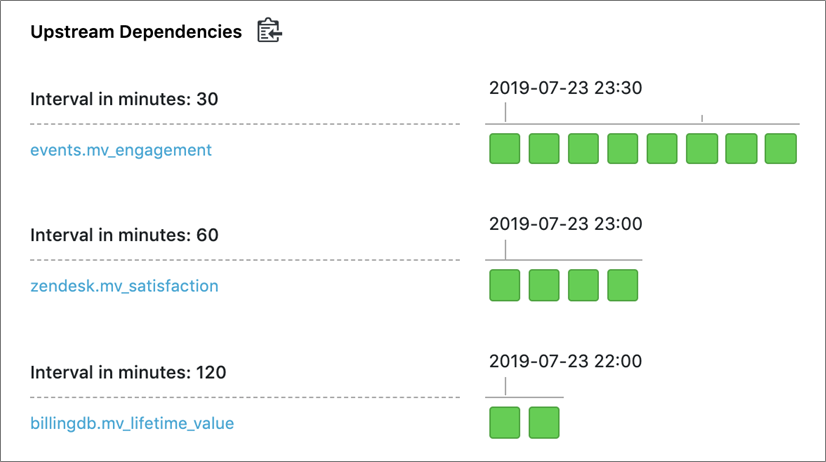The width and height of the screenshot is (826, 462).
Task: Select sixth green square in events.mv_engagement row
Action: point(702,149)
